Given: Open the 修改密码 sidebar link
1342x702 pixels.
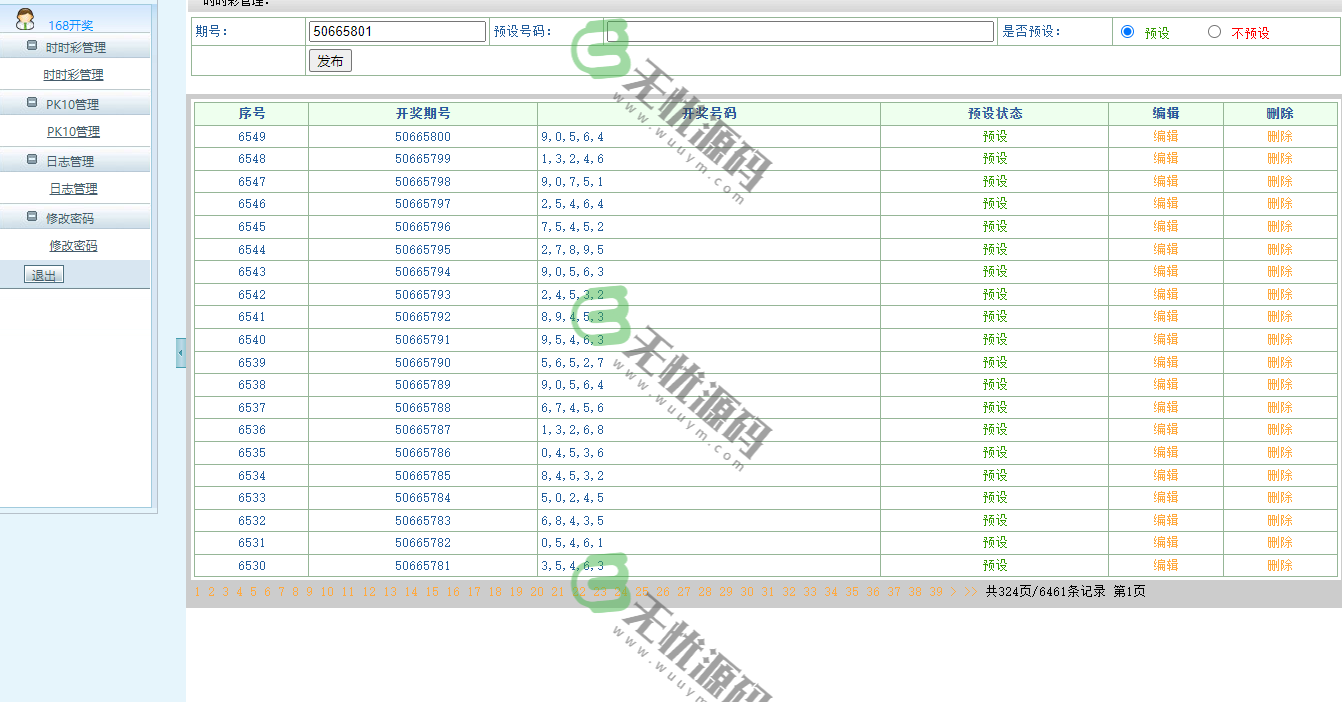Looking at the screenshot, I should point(73,246).
